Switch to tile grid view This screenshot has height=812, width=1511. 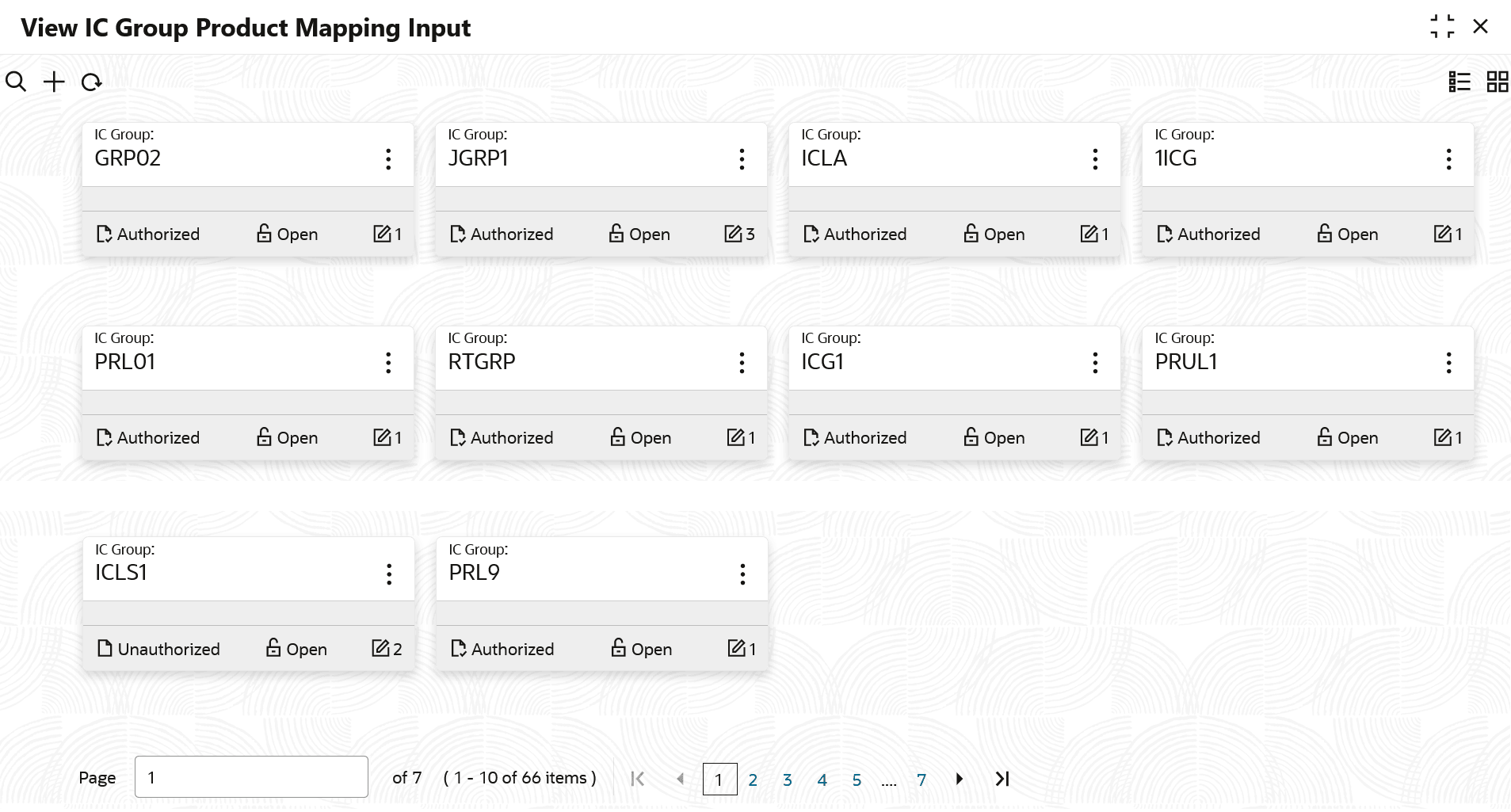coord(1498,82)
